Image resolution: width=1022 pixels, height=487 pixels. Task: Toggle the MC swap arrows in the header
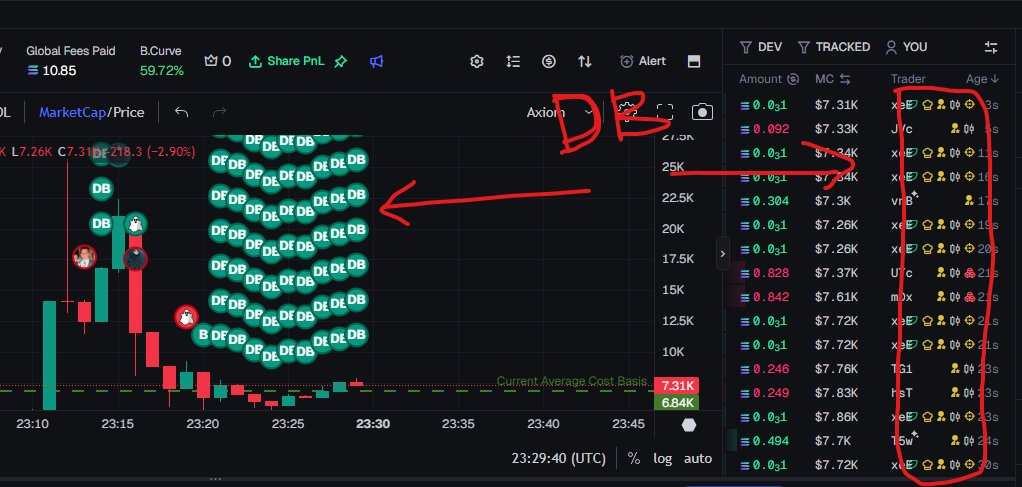[845, 79]
